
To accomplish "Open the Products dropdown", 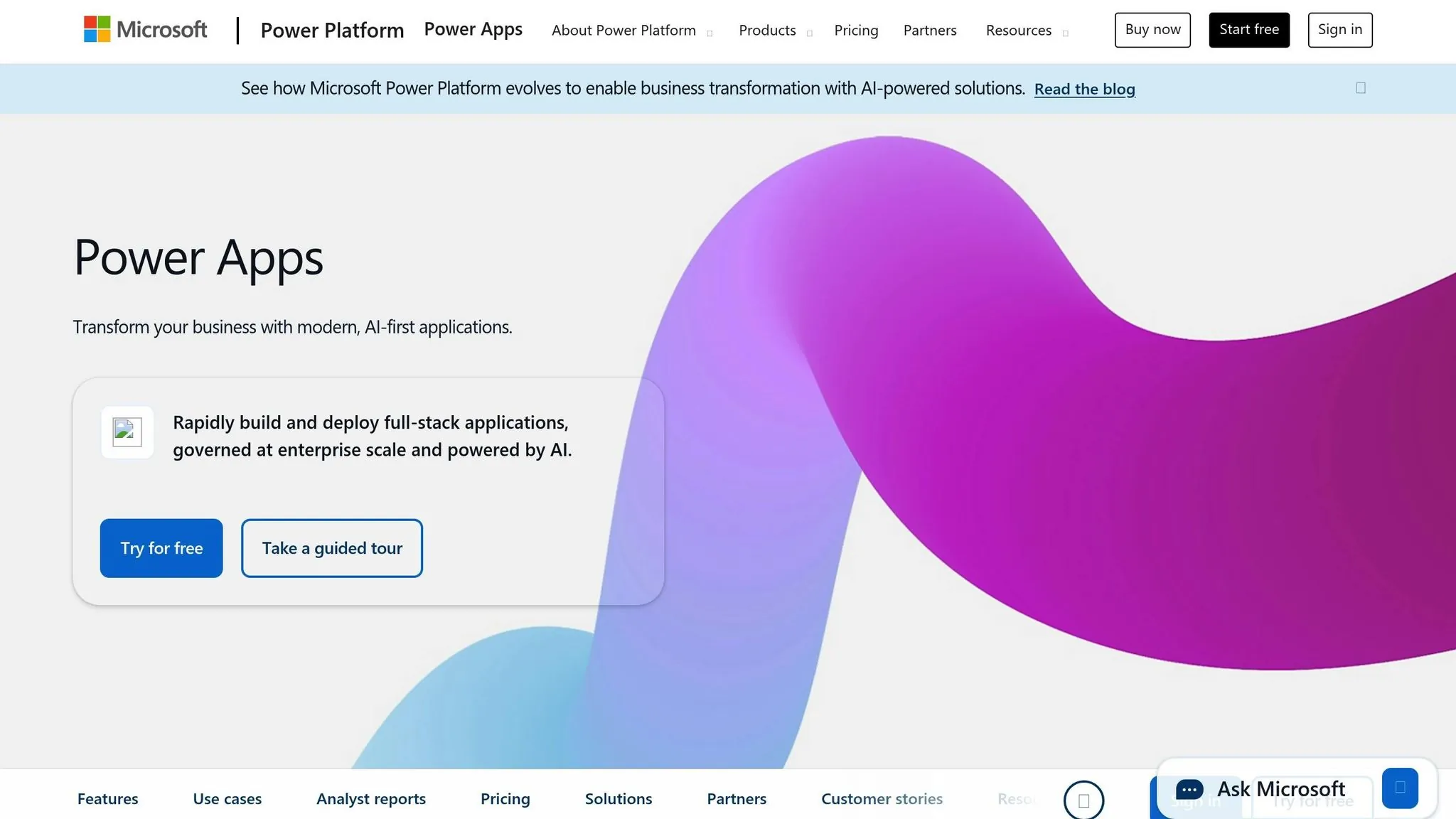I will pos(767,30).
